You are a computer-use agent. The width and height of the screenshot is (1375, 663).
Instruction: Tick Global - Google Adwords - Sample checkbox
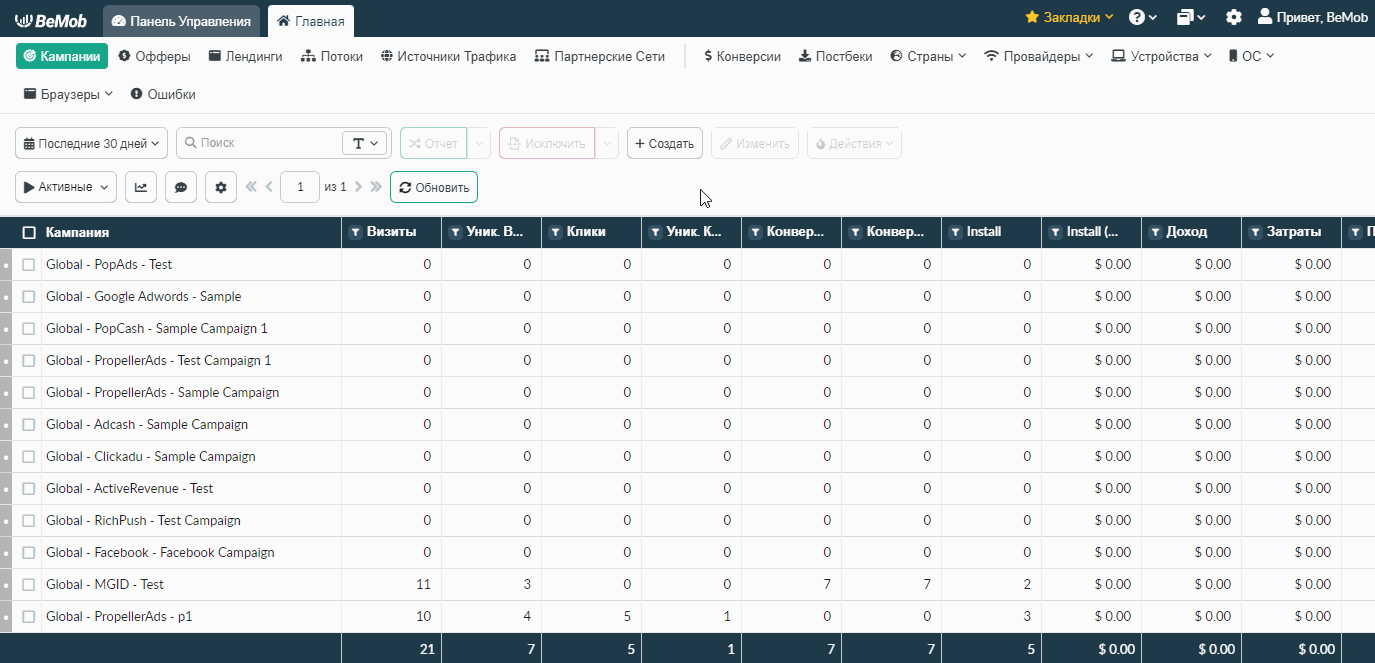29,296
